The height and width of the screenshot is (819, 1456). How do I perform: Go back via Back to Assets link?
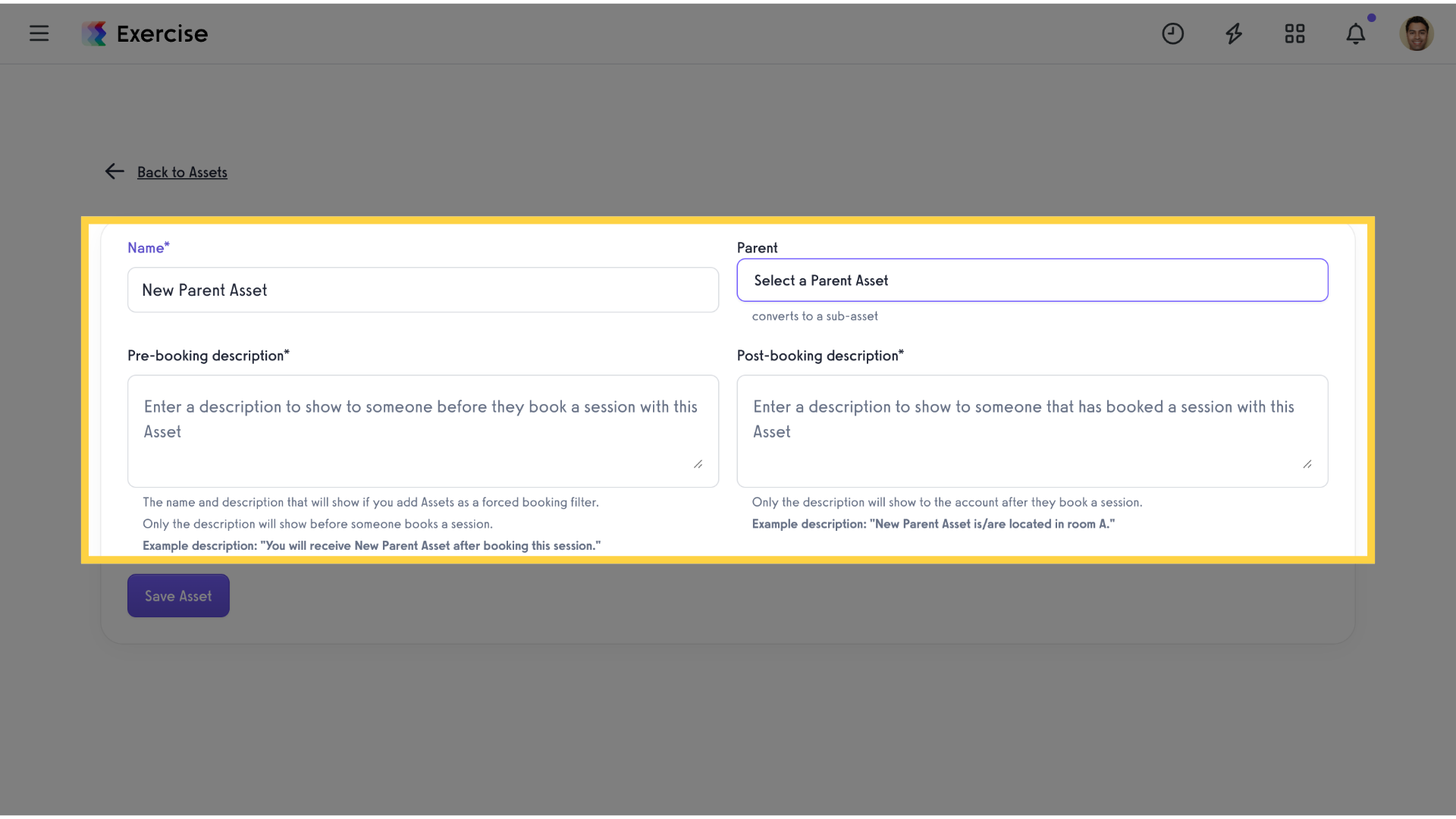pos(182,172)
